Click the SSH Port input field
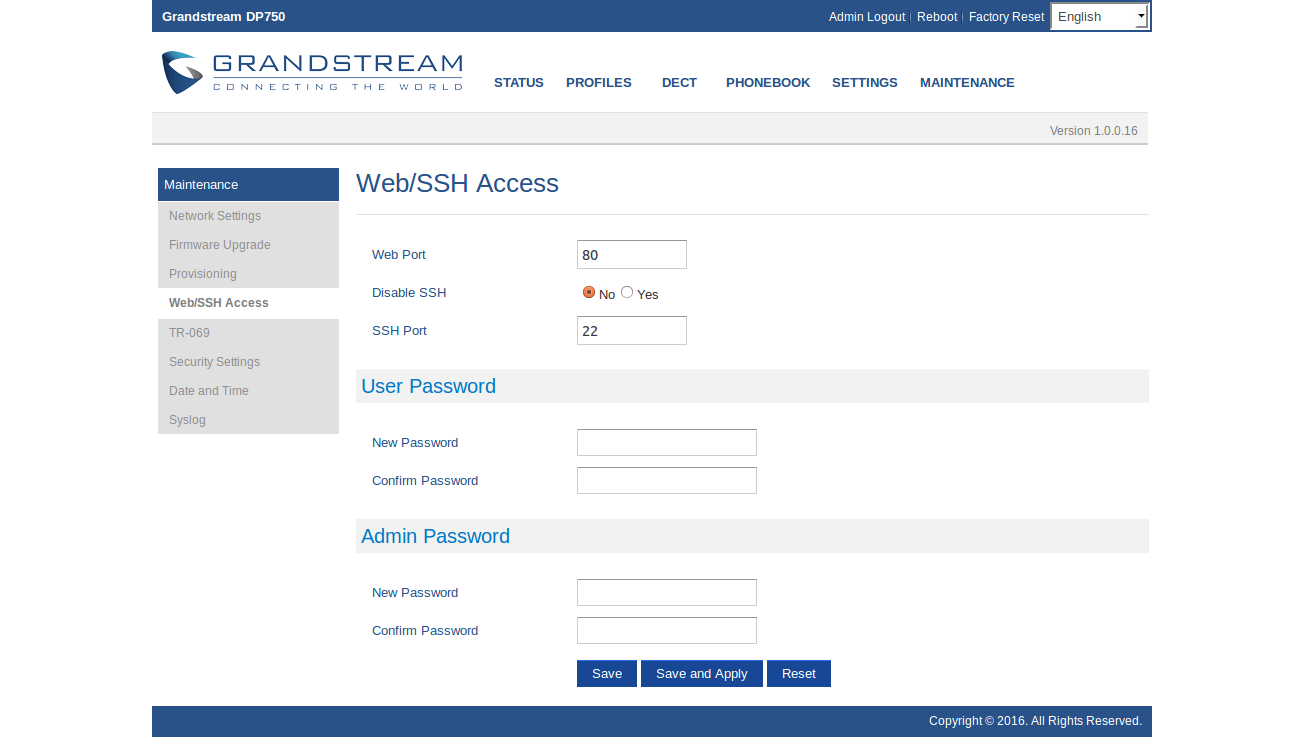The height and width of the screenshot is (737, 1304). click(x=631, y=331)
